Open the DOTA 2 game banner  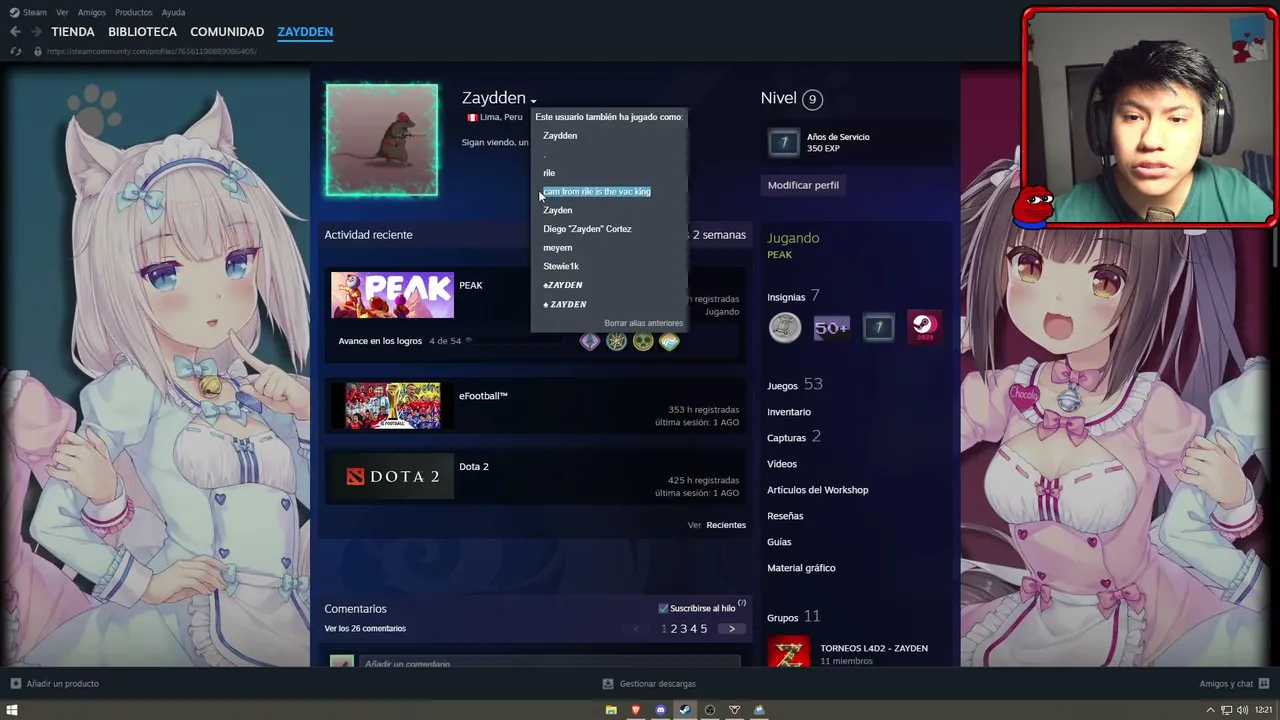pos(392,476)
